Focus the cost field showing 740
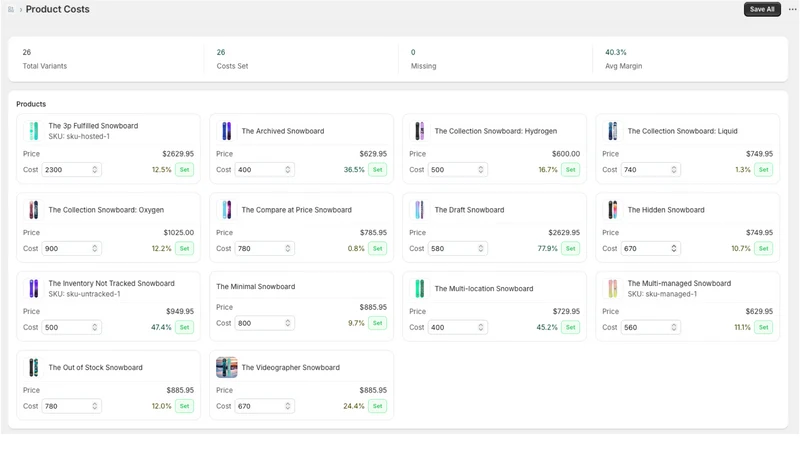This screenshot has width=800, height=450. pos(651,169)
